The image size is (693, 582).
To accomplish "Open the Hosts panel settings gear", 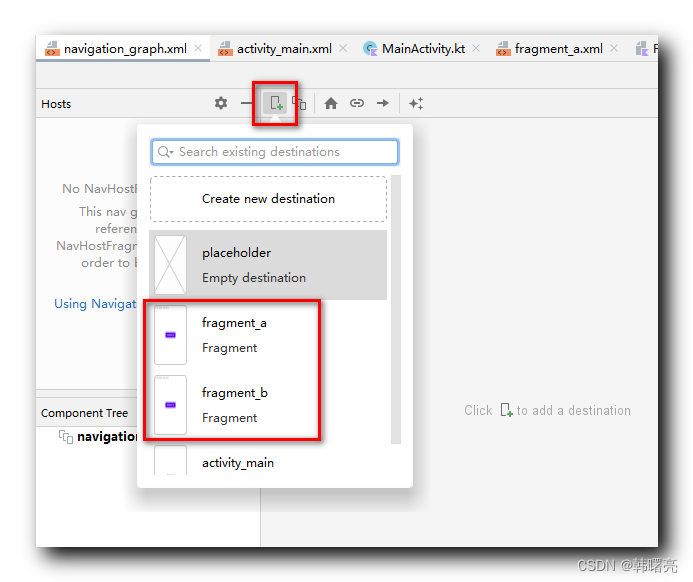I will coord(221,103).
